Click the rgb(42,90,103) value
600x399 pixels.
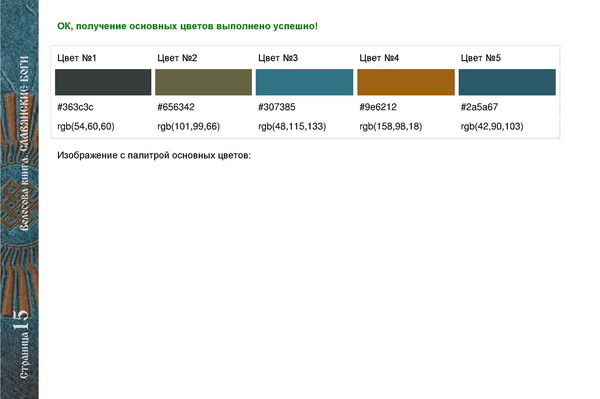point(492,127)
